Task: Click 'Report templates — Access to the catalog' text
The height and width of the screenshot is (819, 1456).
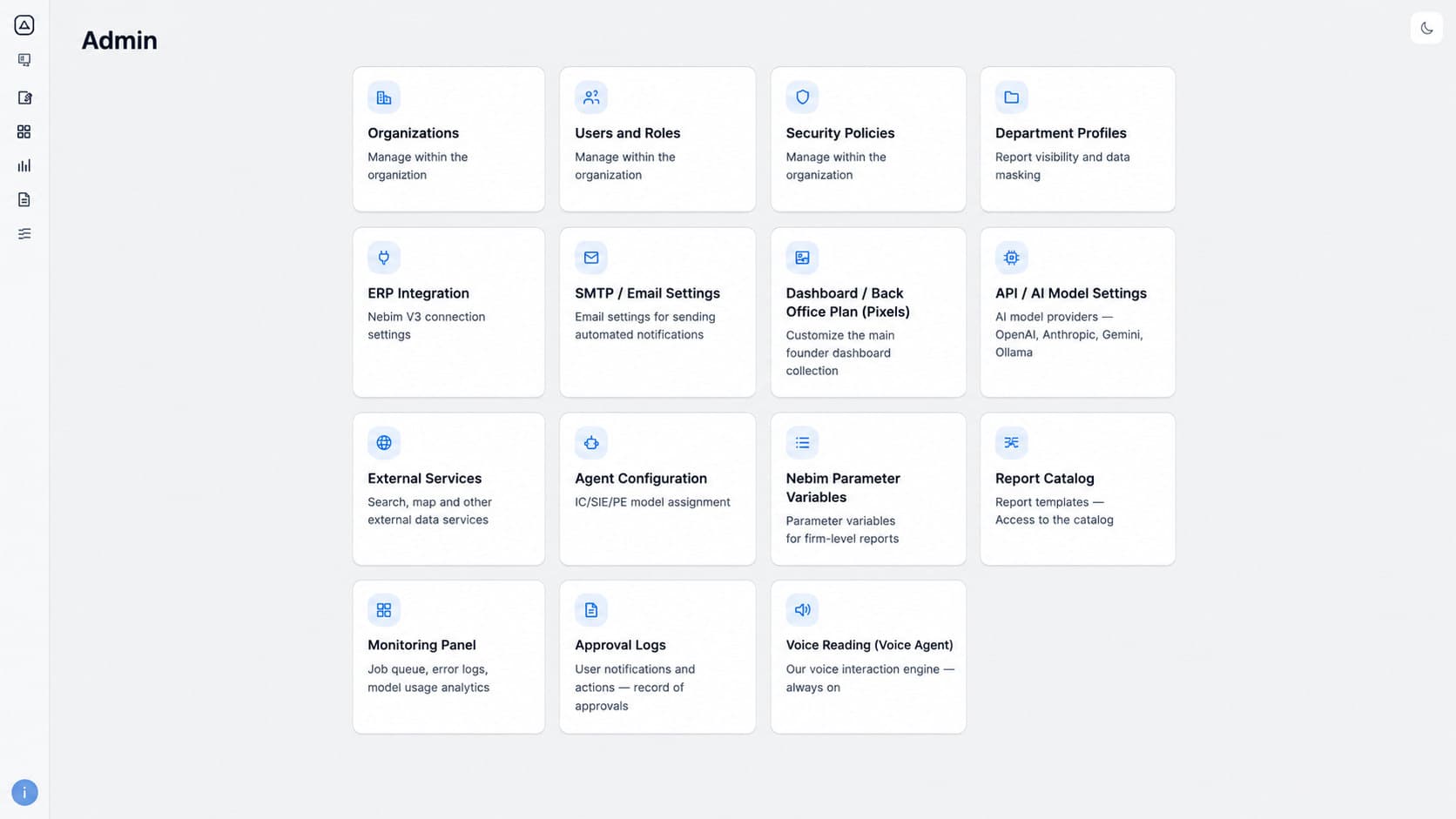Action: coord(1054,511)
